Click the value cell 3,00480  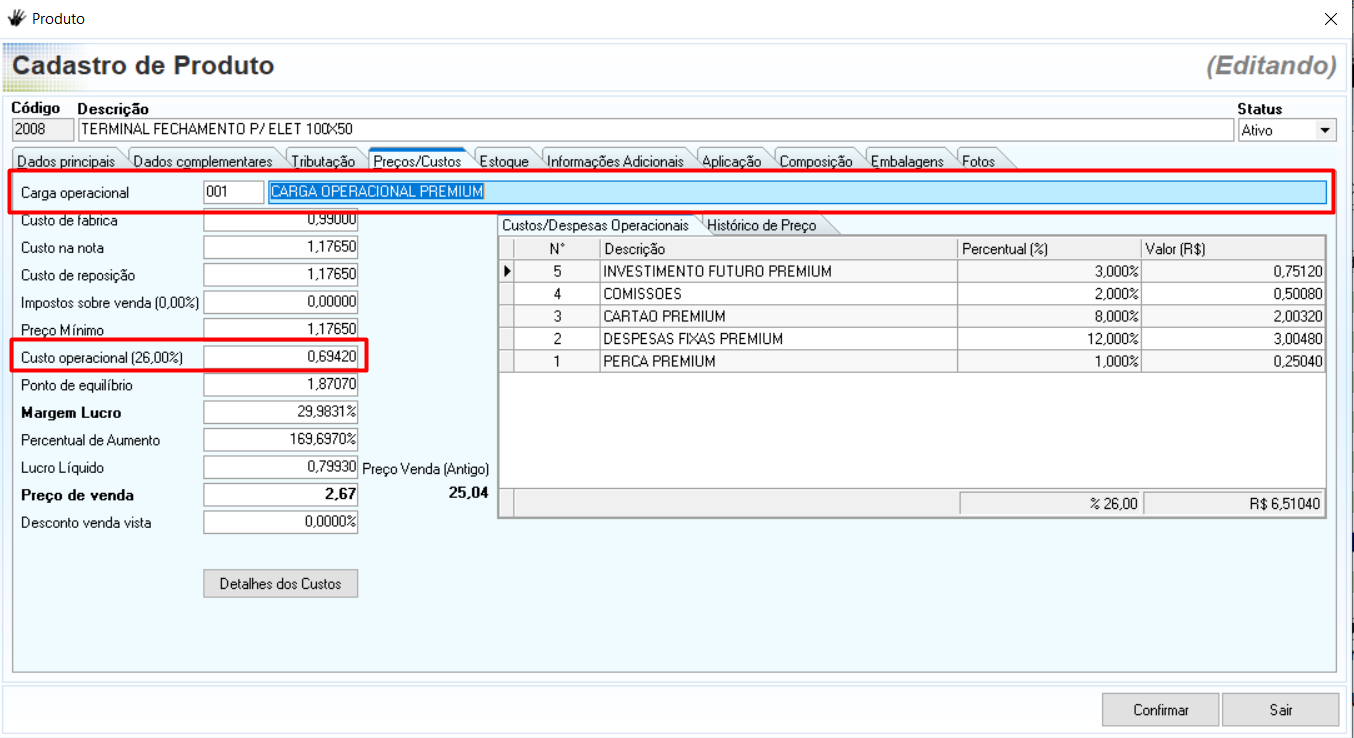point(1233,339)
